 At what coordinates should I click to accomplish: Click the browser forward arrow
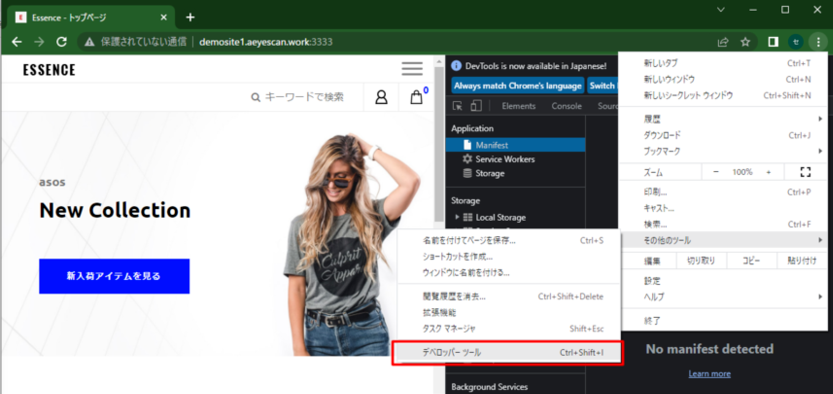pos(39,42)
